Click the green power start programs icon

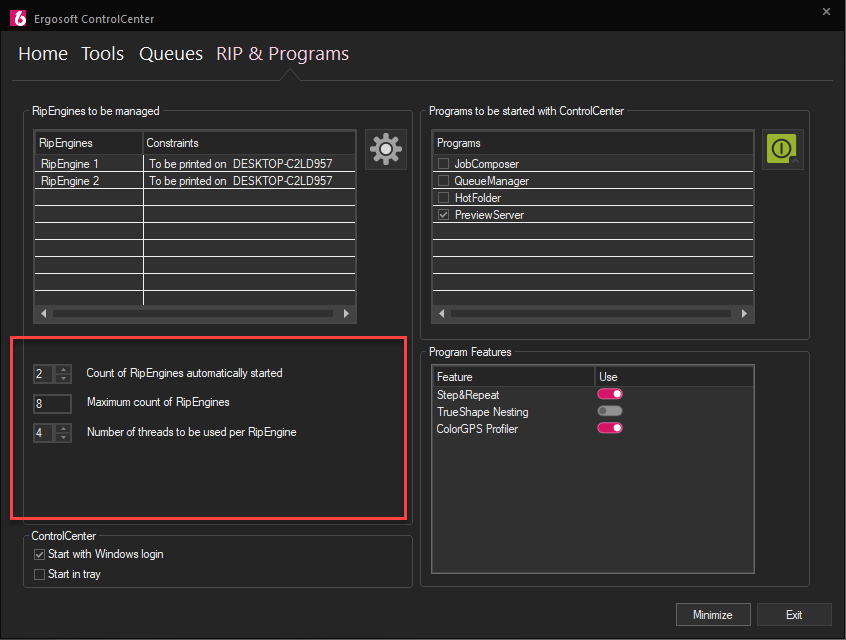[782, 149]
